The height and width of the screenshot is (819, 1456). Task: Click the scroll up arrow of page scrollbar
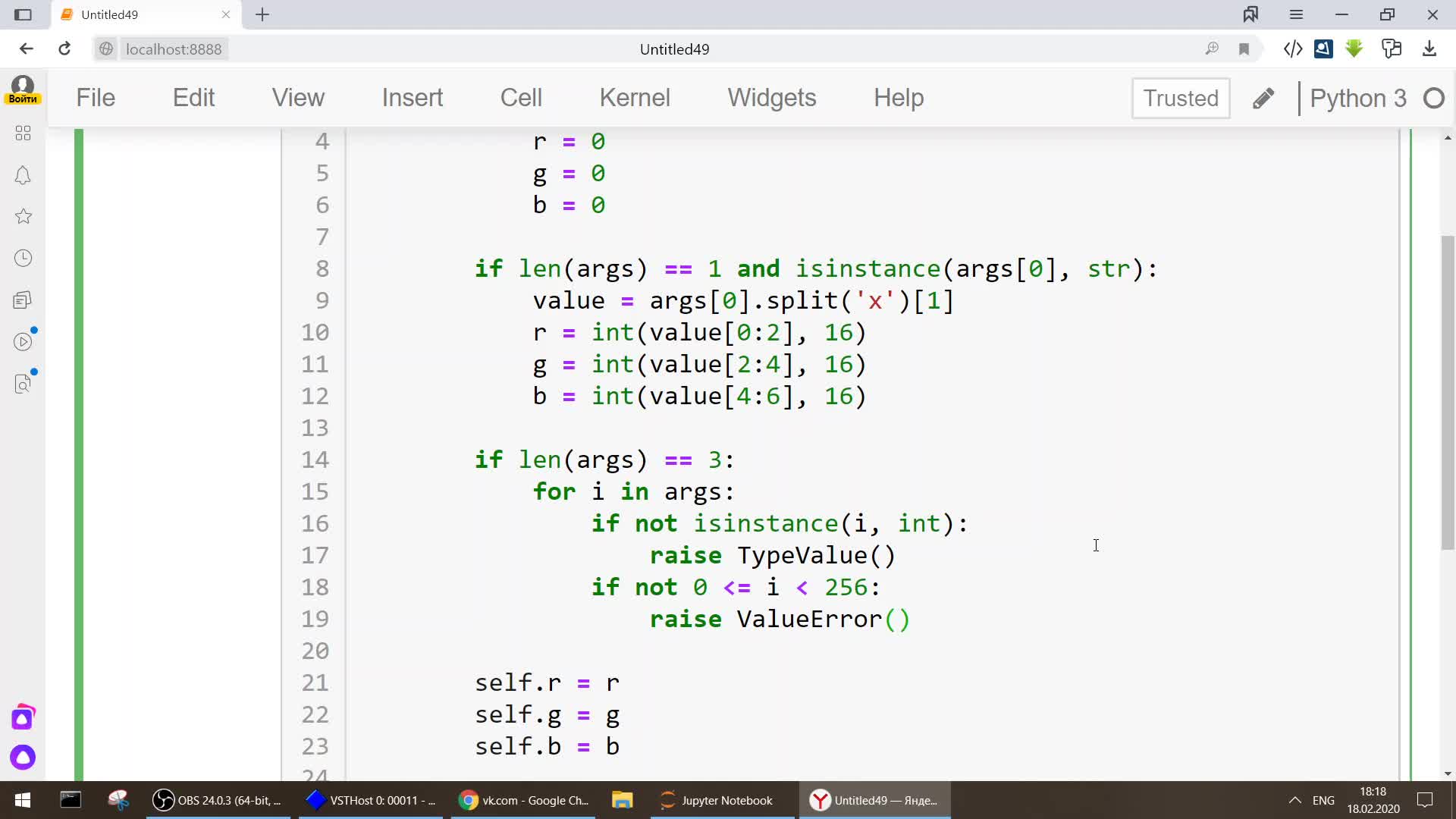(1448, 138)
